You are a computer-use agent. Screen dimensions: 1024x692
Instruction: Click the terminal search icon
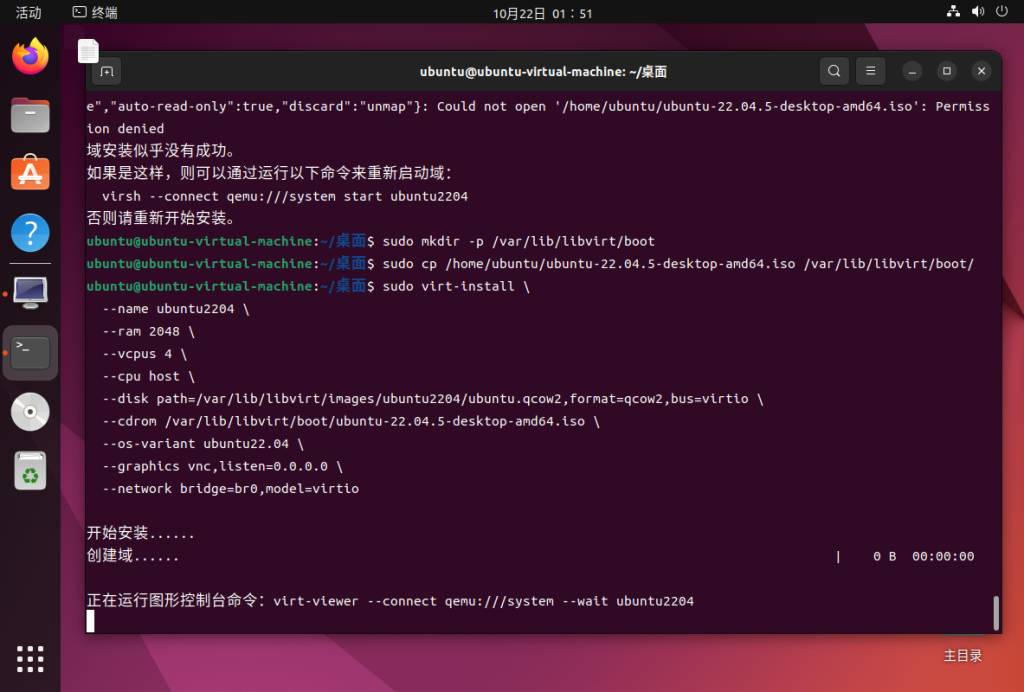[x=834, y=71]
